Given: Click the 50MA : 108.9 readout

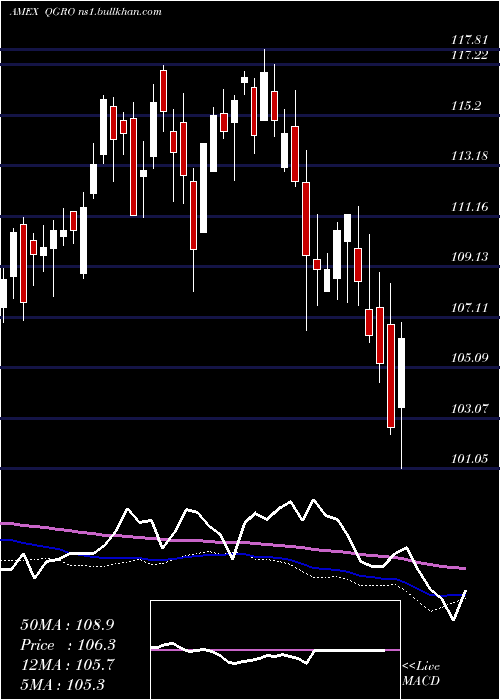Looking at the screenshot, I should point(65,625).
